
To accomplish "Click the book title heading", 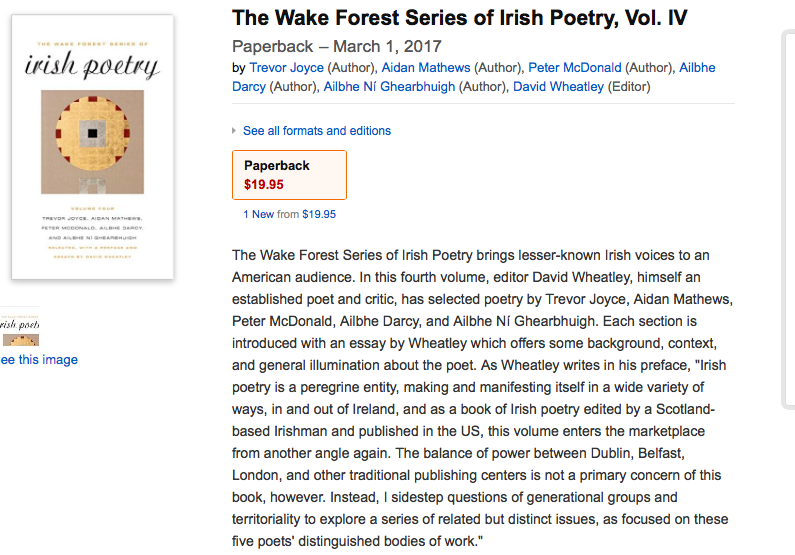I will point(459,18).
